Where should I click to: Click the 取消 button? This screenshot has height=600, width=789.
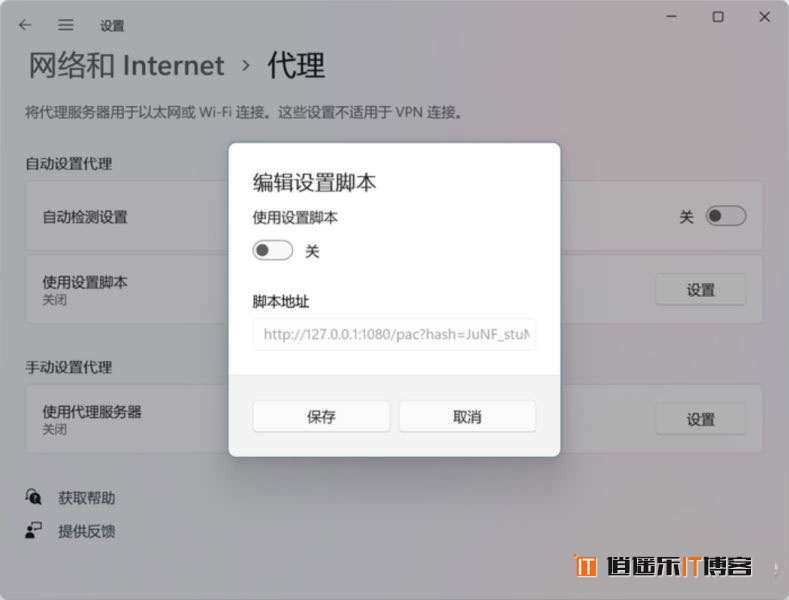467,416
